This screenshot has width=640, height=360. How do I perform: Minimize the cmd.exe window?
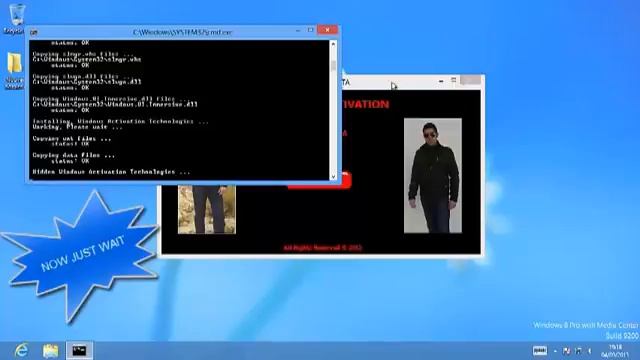click(x=298, y=30)
